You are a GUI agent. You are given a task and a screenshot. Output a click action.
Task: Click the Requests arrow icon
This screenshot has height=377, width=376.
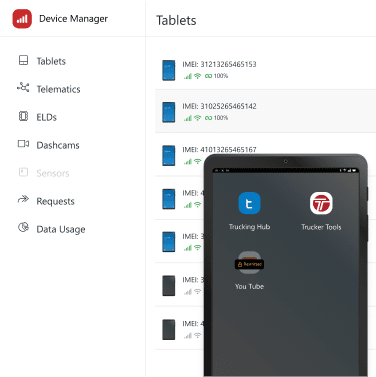click(x=23, y=199)
